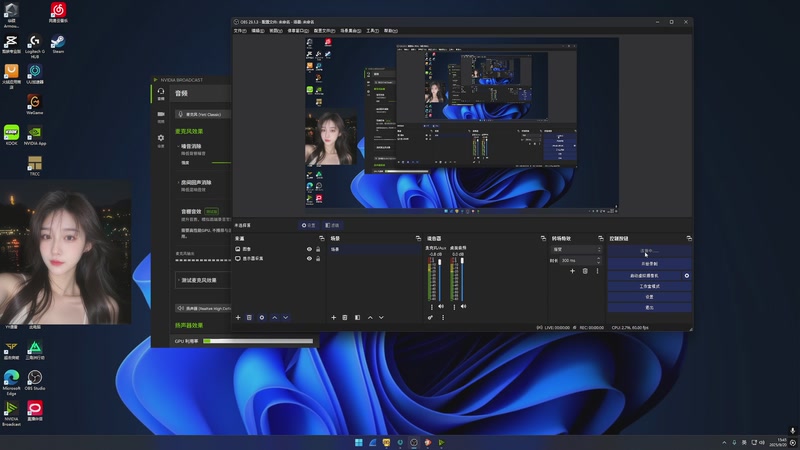This screenshot has height=450, width=800.
Task: Open NVIDIA Broadcast settings gear icon
Action: coord(161,138)
